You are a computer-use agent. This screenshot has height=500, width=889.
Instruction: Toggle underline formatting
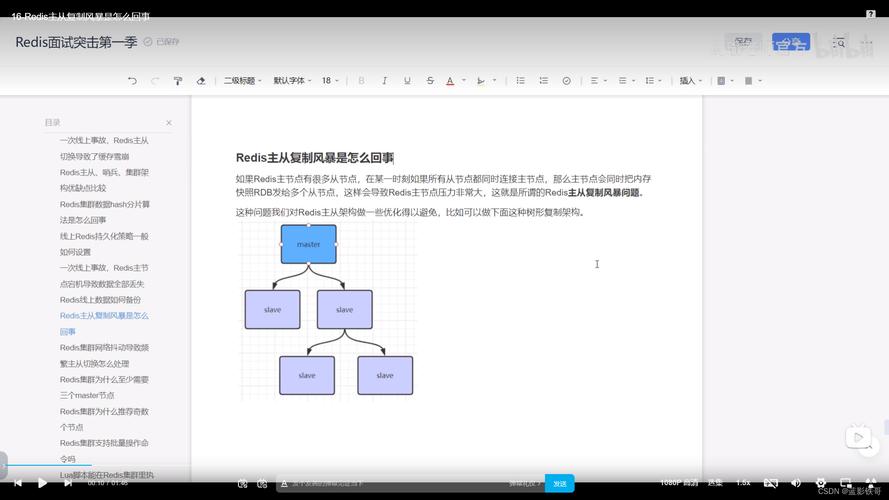pyautogui.click(x=407, y=81)
